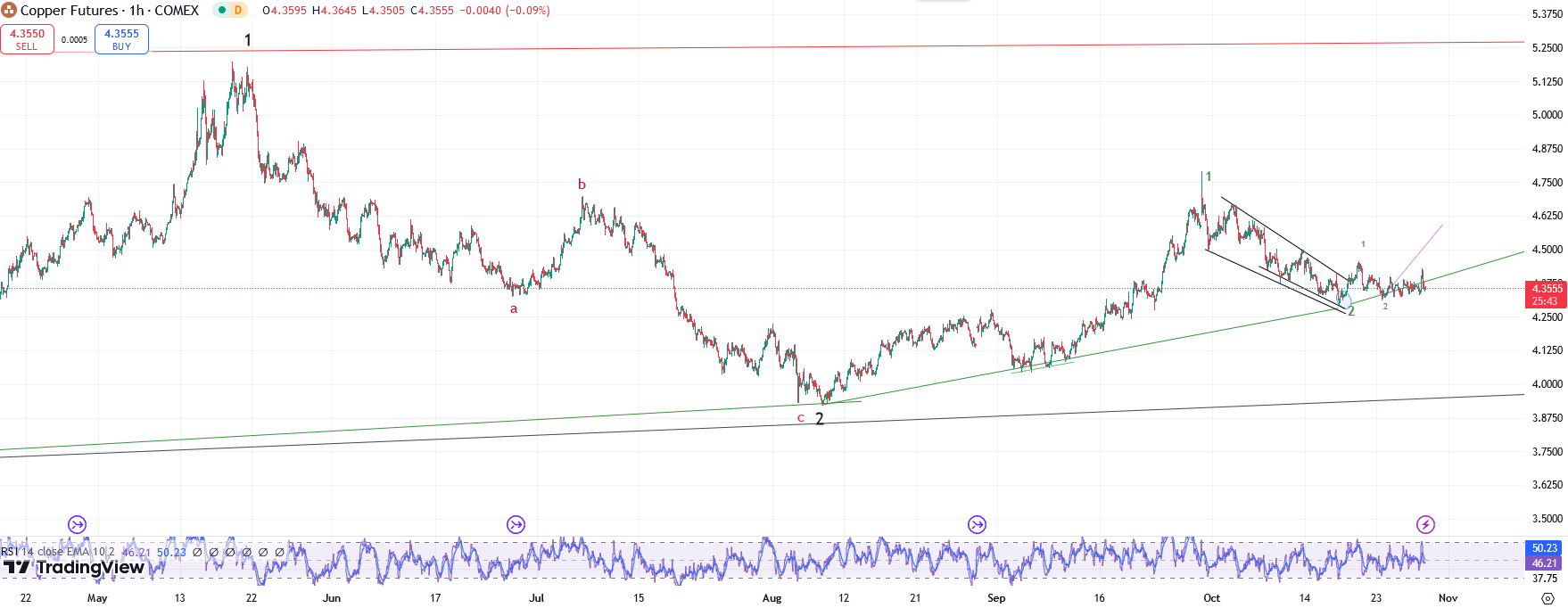
Task: Click the close value C4.3555 in header
Action: [x=432, y=11]
